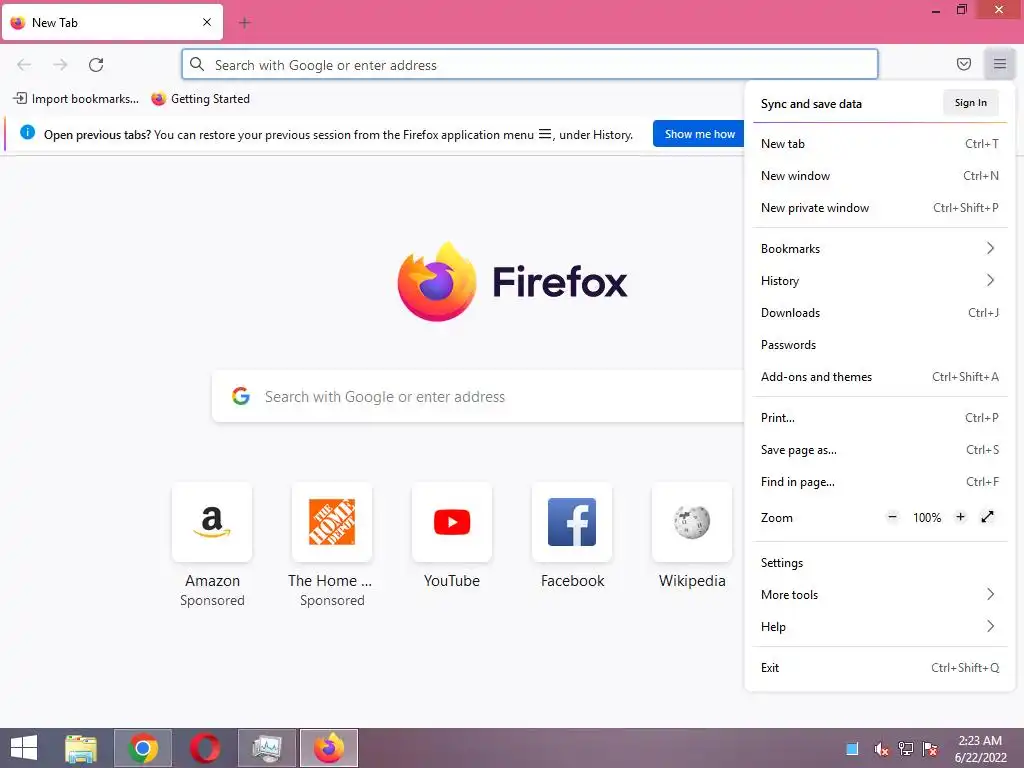
Task: Click the info icon in restore notification
Action: [x=27, y=133]
